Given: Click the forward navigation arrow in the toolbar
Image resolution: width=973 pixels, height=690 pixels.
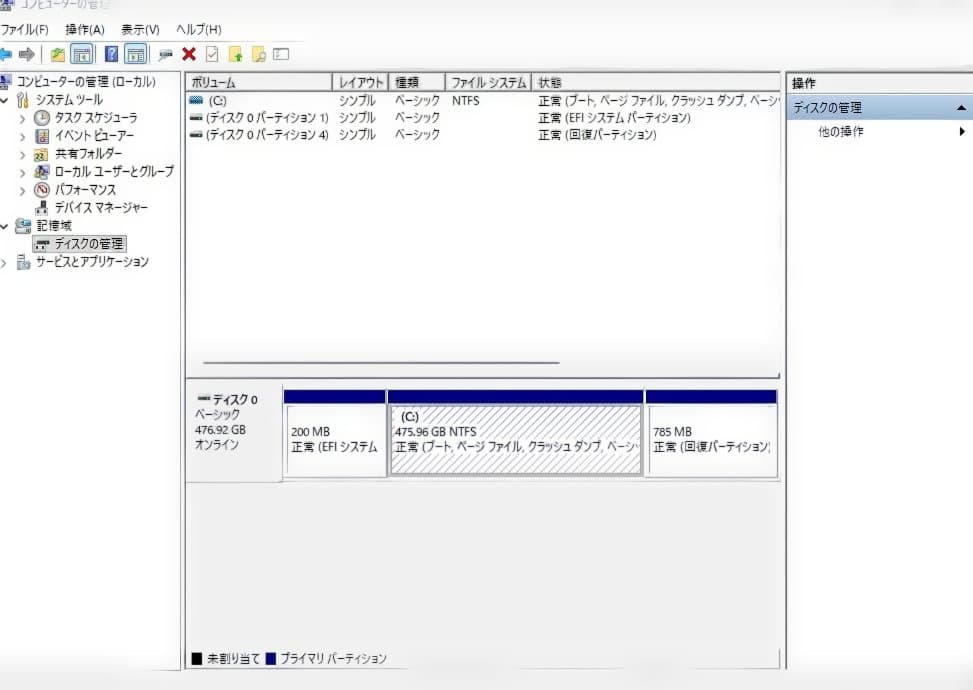Looking at the screenshot, I should pyautogui.click(x=29, y=54).
